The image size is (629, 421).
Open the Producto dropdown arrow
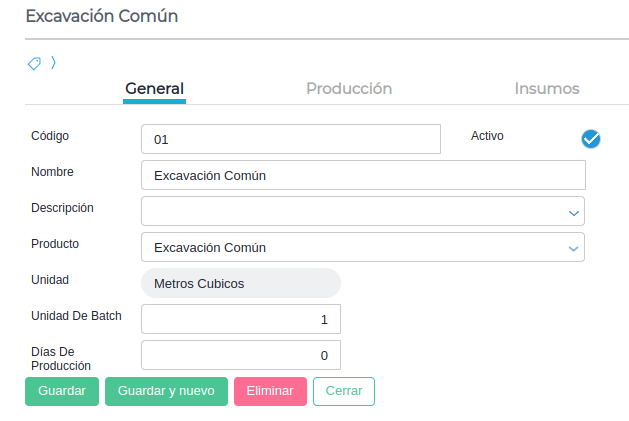pyautogui.click(x=574, y=248)
